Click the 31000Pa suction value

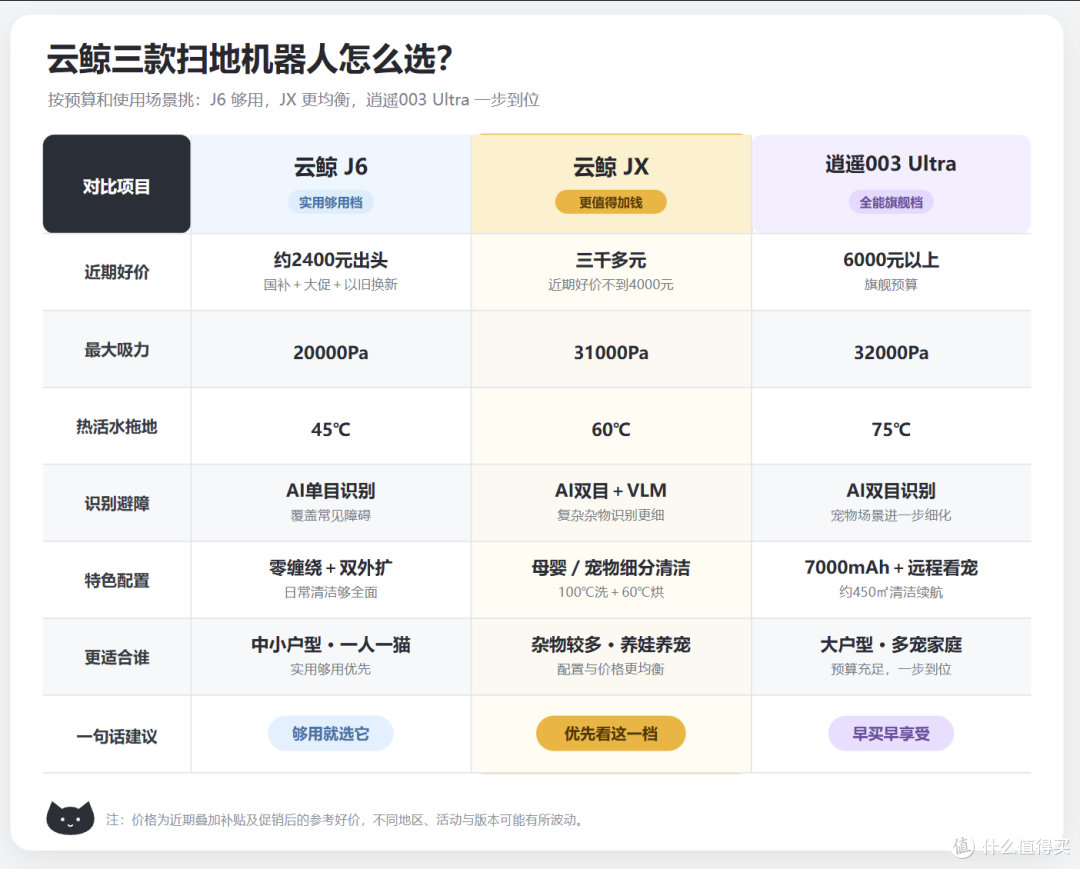(611, 353)
